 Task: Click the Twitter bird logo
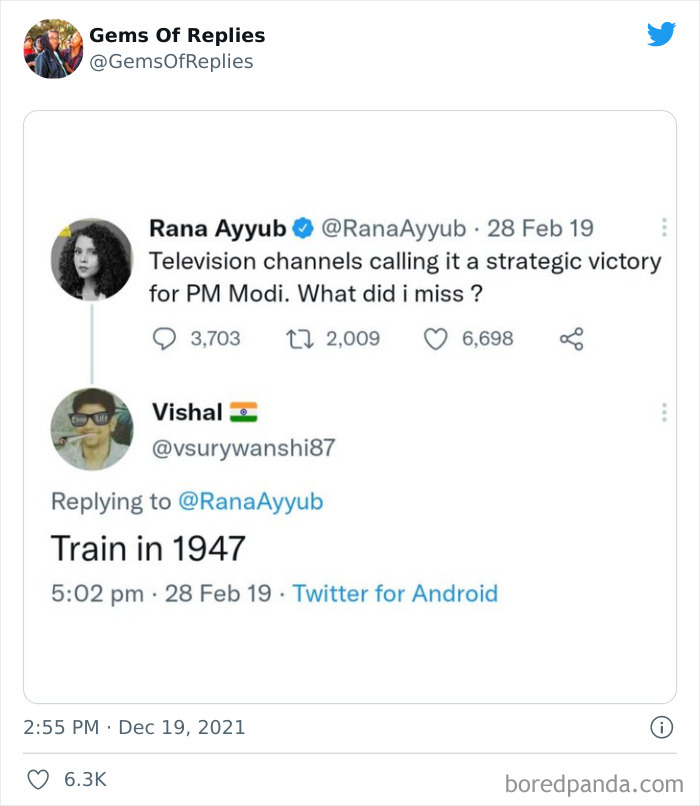click(661, 35)
